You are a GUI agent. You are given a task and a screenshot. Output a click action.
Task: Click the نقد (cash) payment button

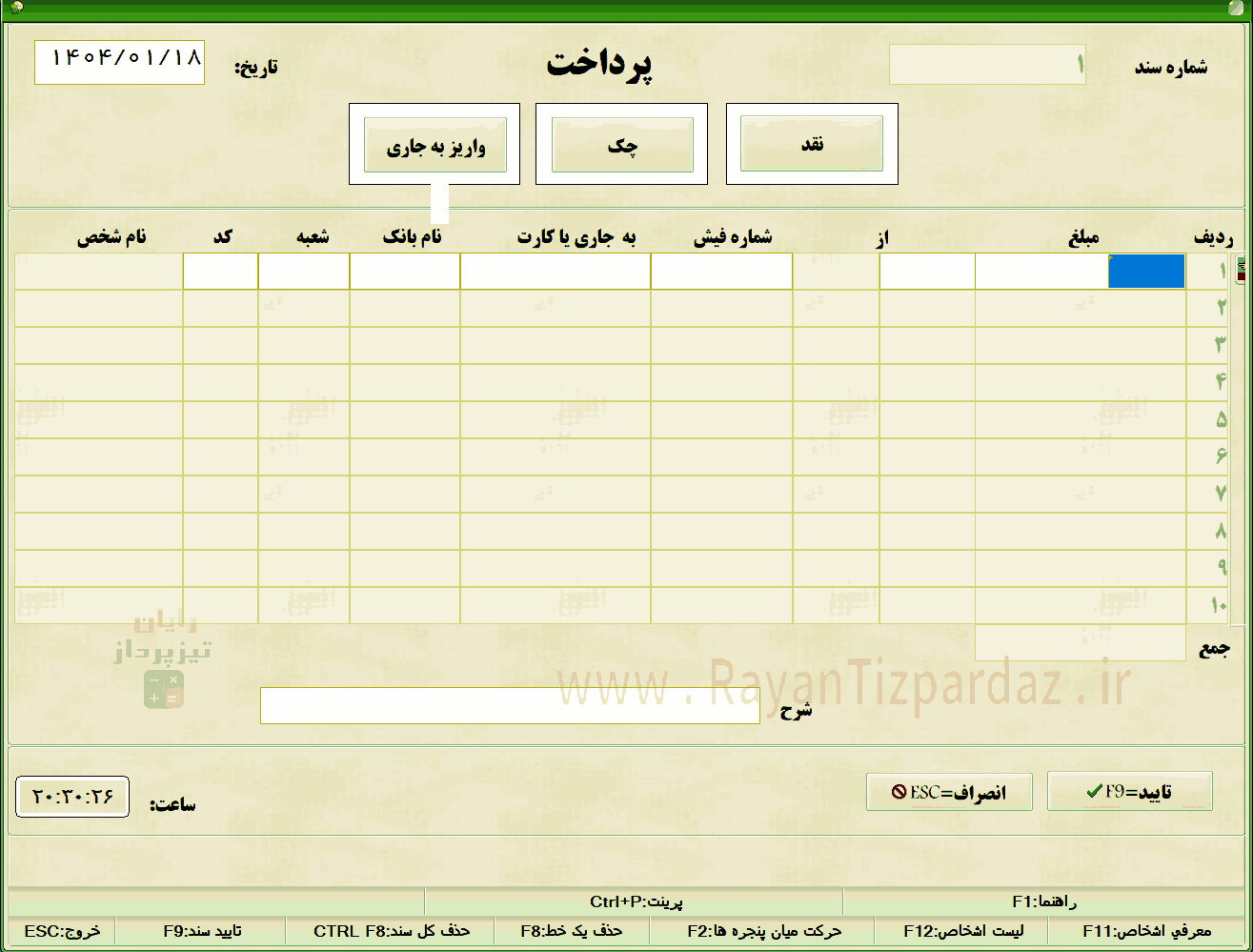point(812,144)
